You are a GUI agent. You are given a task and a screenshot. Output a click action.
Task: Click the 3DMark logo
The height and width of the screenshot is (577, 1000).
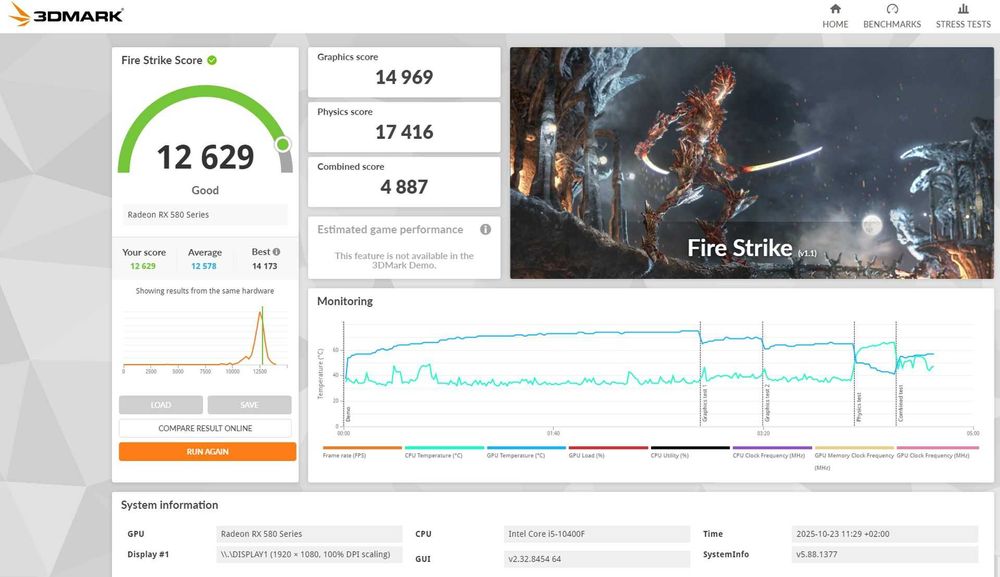click(66, 15)
